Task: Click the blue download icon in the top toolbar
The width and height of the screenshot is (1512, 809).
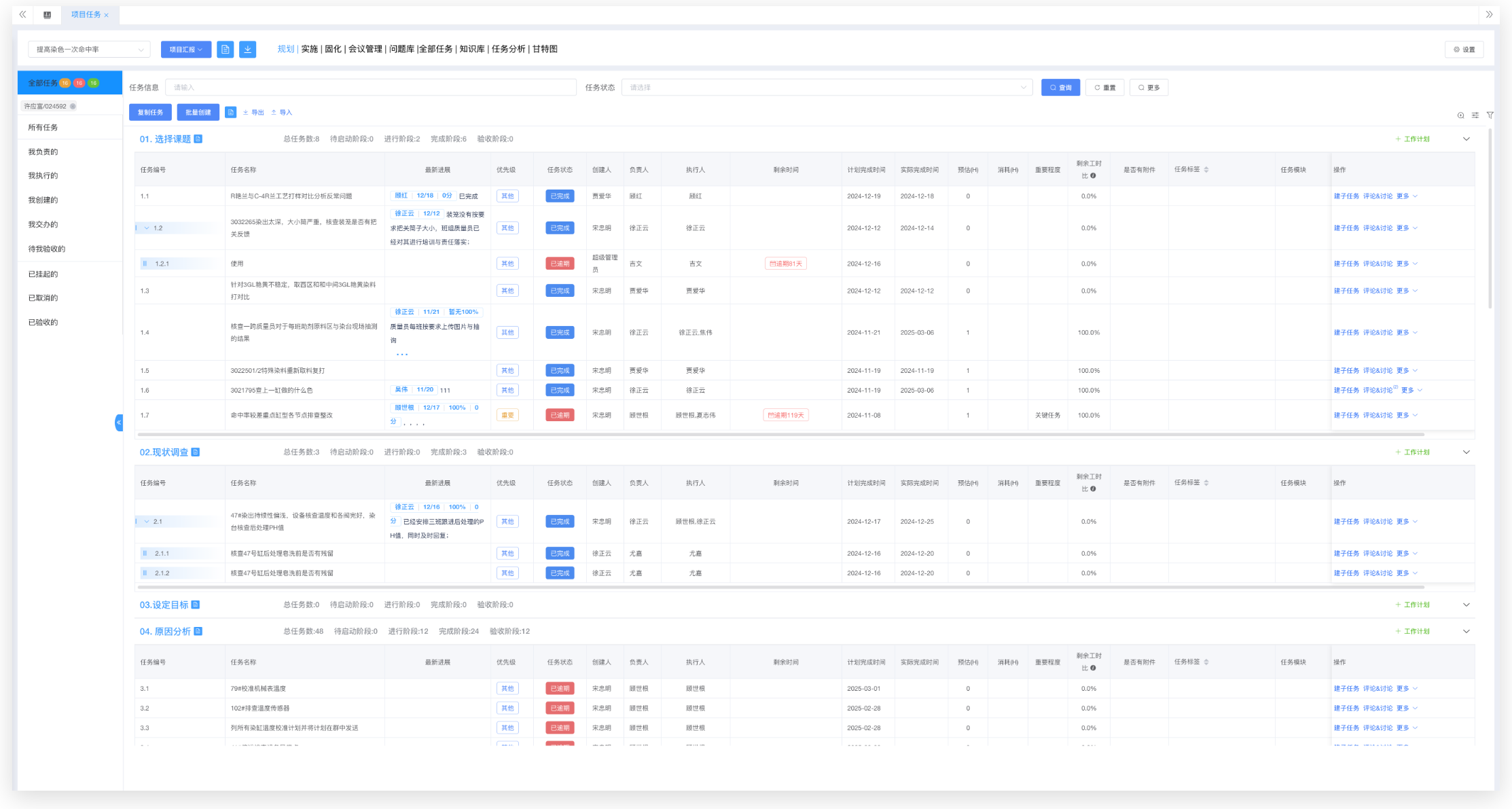Action: (248, 49)
